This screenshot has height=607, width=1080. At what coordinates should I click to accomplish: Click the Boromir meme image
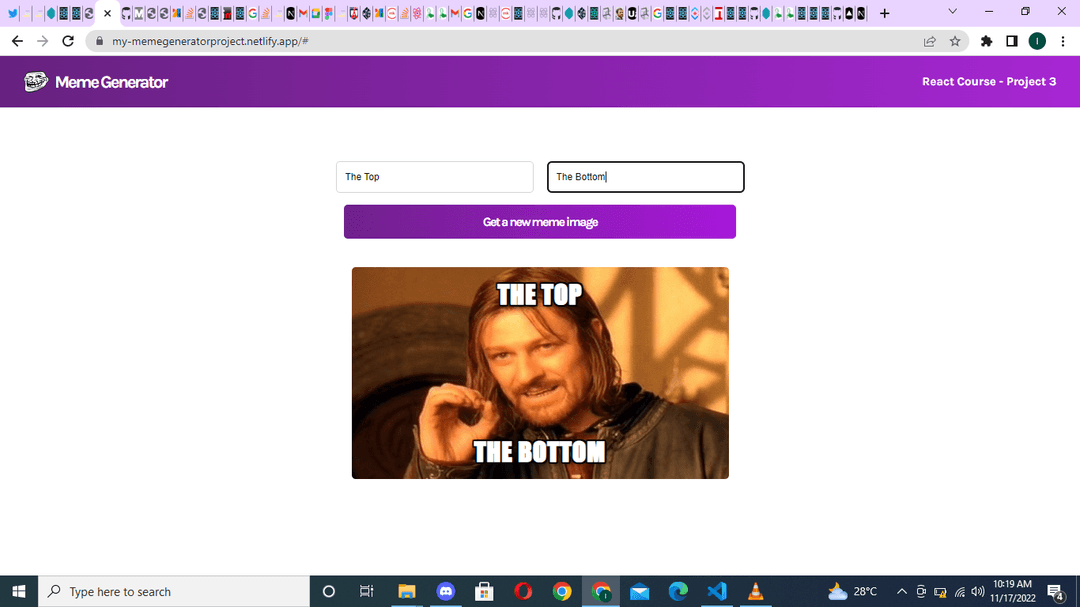(540, 373)
